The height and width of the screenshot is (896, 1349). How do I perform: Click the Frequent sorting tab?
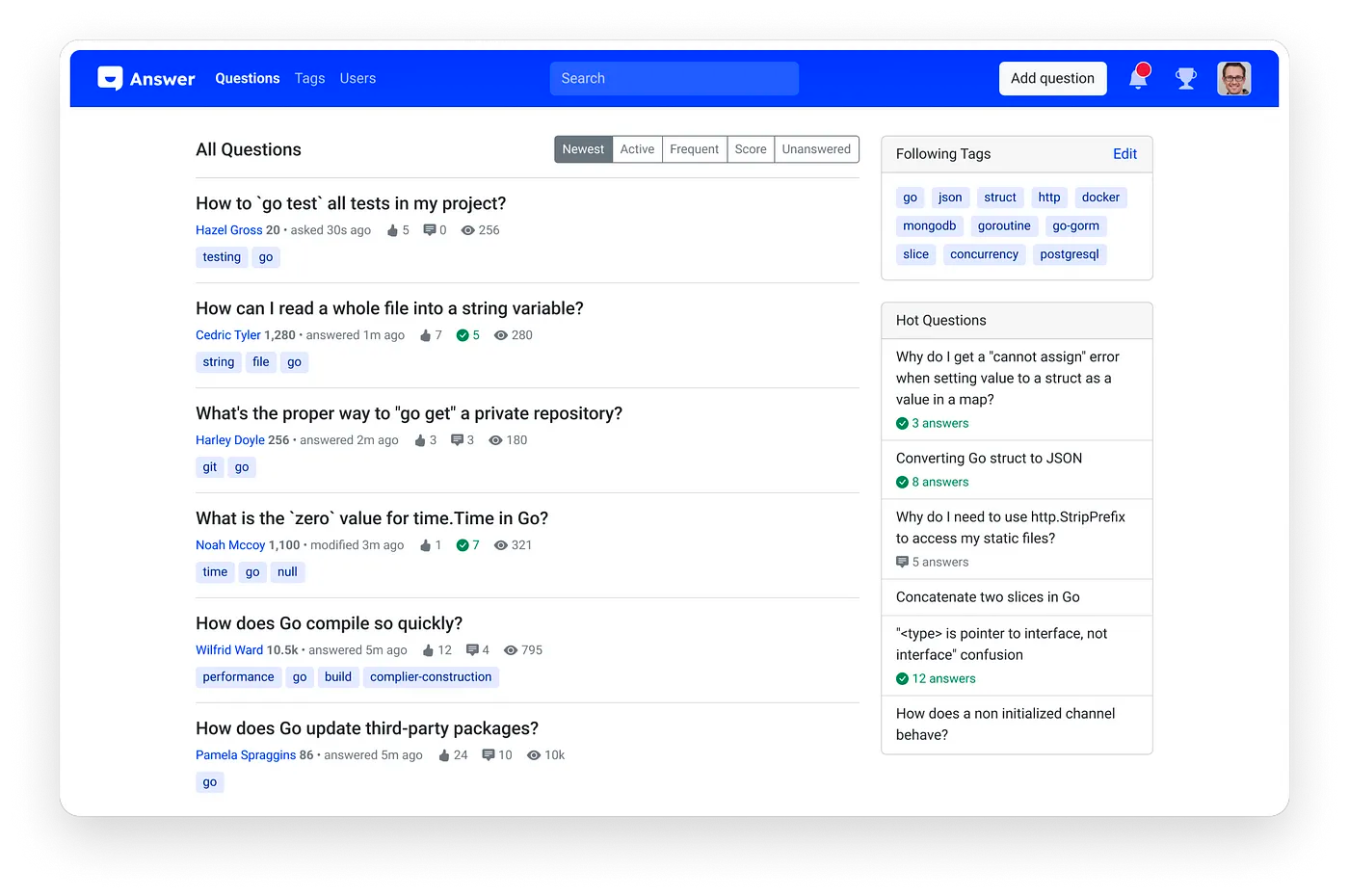694,149
